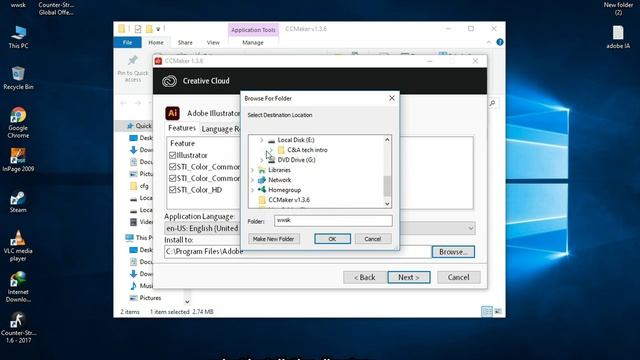
Task: Click folder tree scrollbar down arrow
Action: (x=387, y=204)
